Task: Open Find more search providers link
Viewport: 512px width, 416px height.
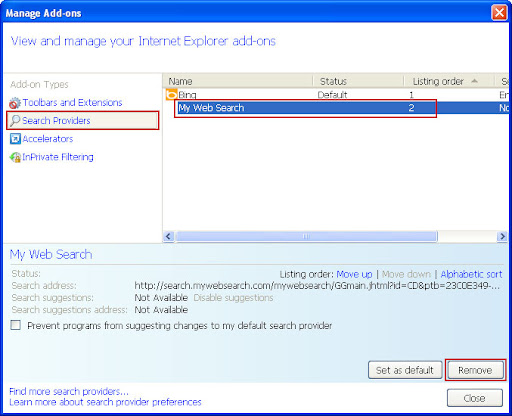Action: point(69,391)
